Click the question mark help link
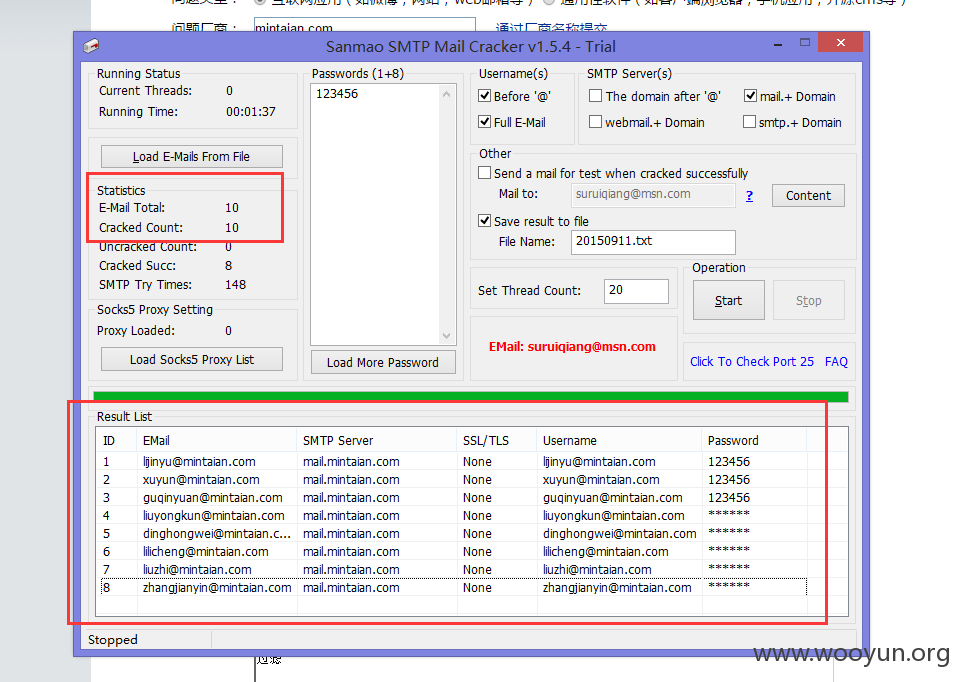Viewport: 959px width, 682px height. pyautogui.click(x=749, y=196)
